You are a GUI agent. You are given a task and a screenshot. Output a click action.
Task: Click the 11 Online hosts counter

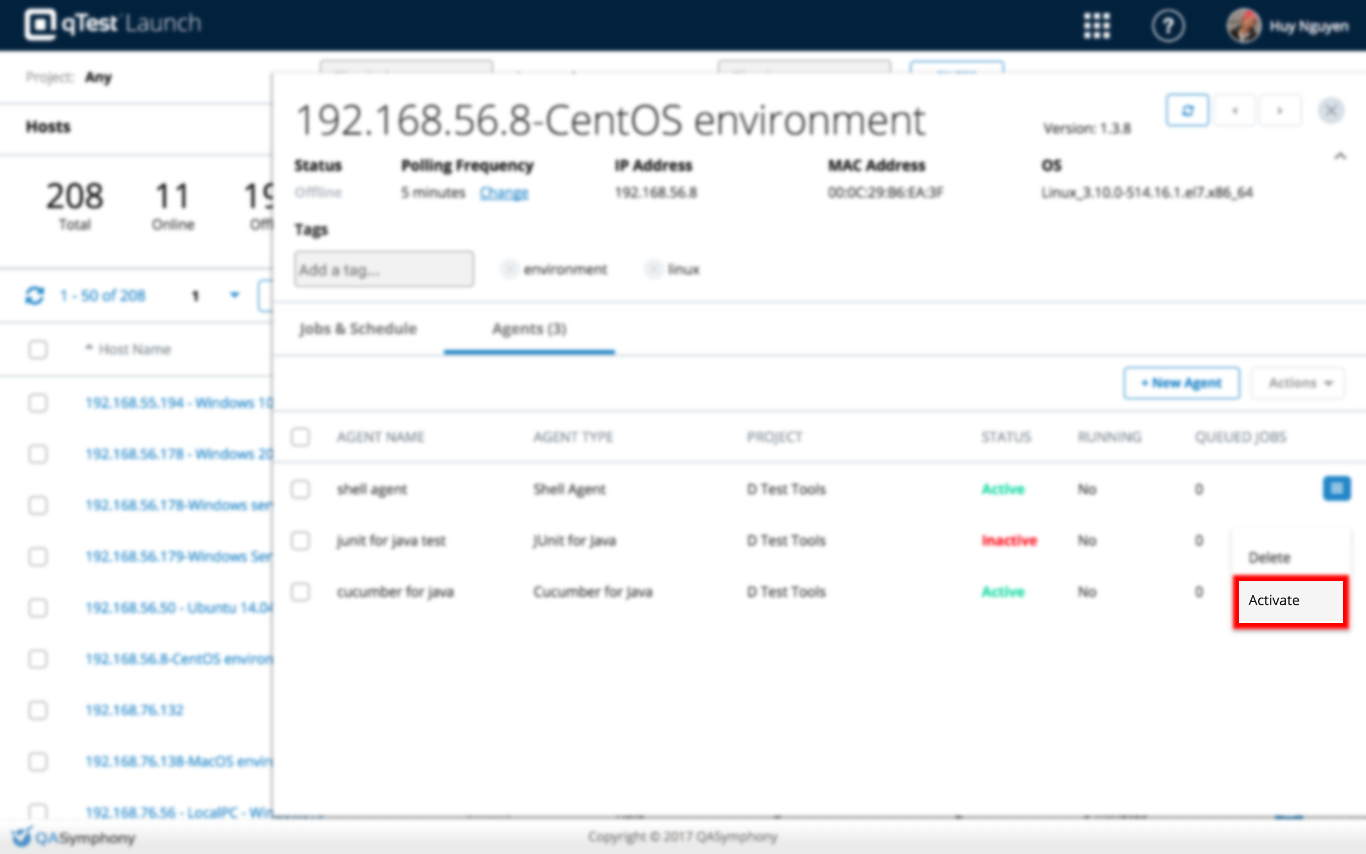[x=172, y=205]
